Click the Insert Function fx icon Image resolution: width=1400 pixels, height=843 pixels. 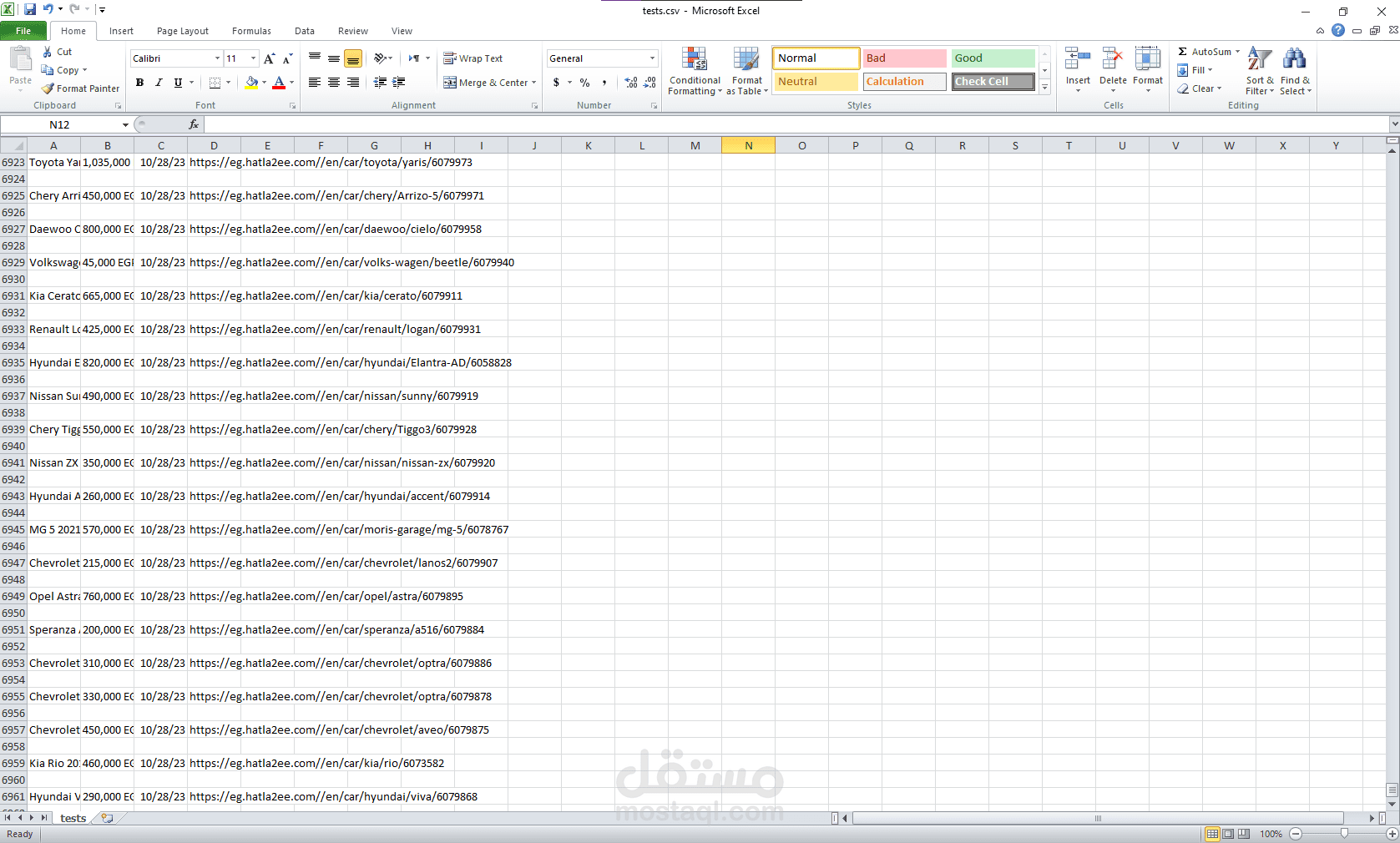194,124
